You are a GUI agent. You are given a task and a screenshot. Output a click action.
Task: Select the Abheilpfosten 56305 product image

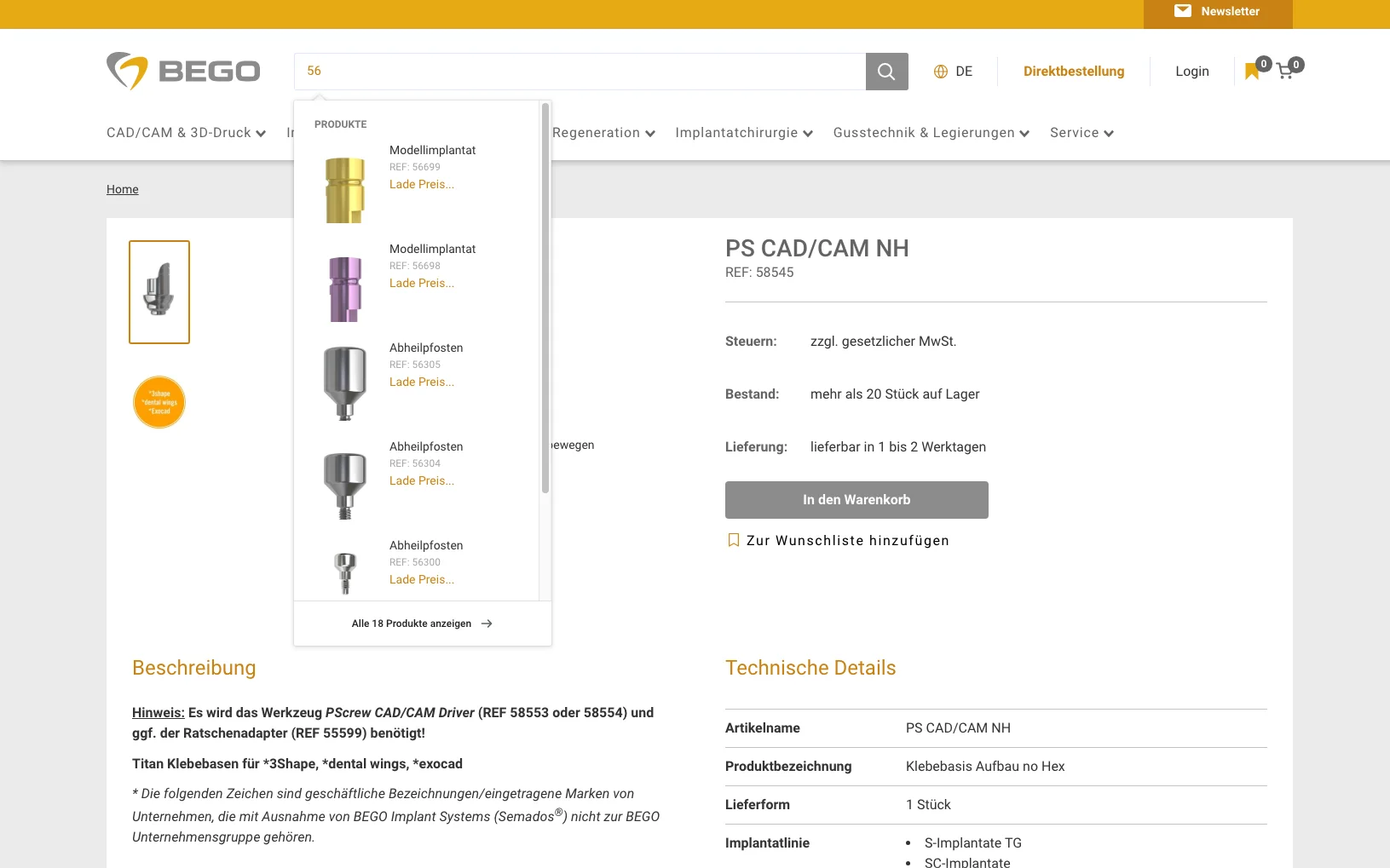345,383
